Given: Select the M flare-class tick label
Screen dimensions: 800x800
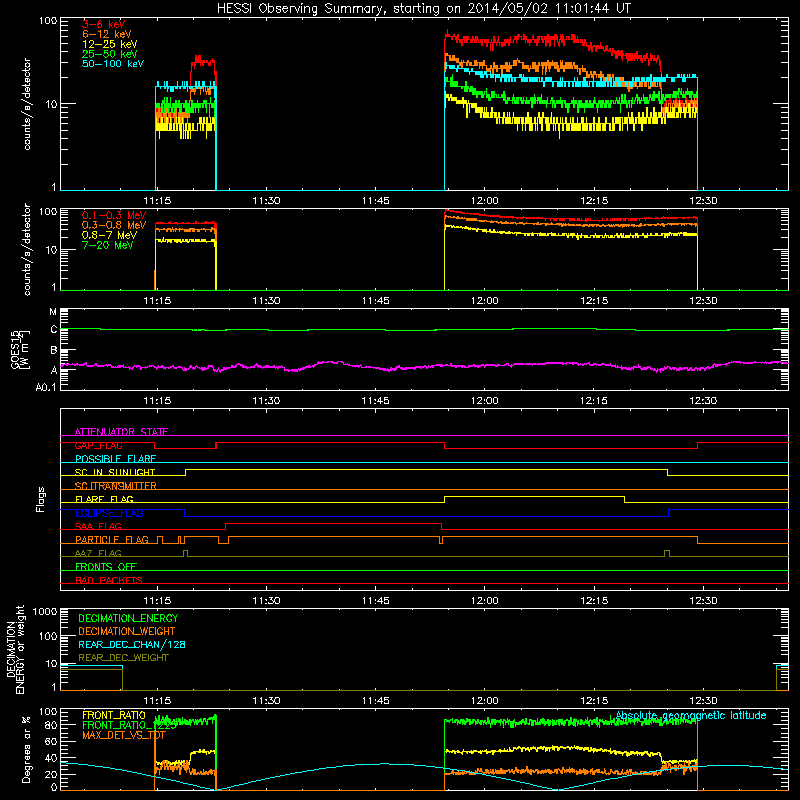Looking at the screenshot, I should click(53, 312).
